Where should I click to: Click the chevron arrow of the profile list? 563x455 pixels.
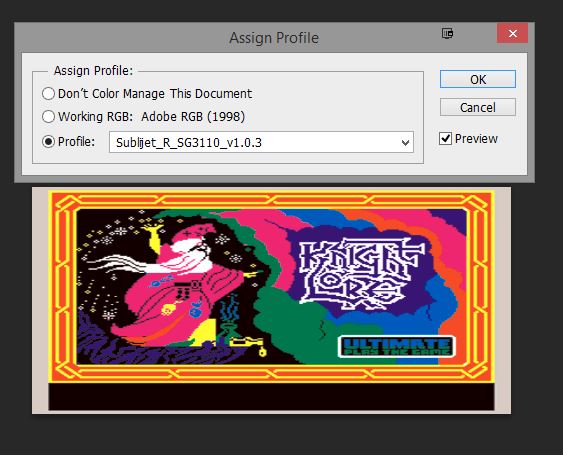[405, 143]
